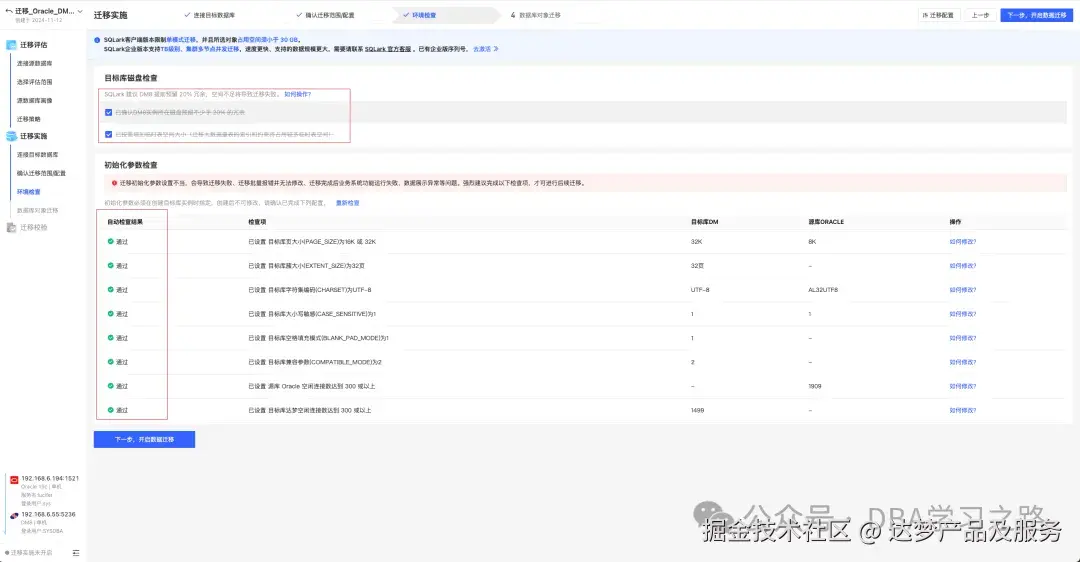Click the 检查项 column header

257,222
